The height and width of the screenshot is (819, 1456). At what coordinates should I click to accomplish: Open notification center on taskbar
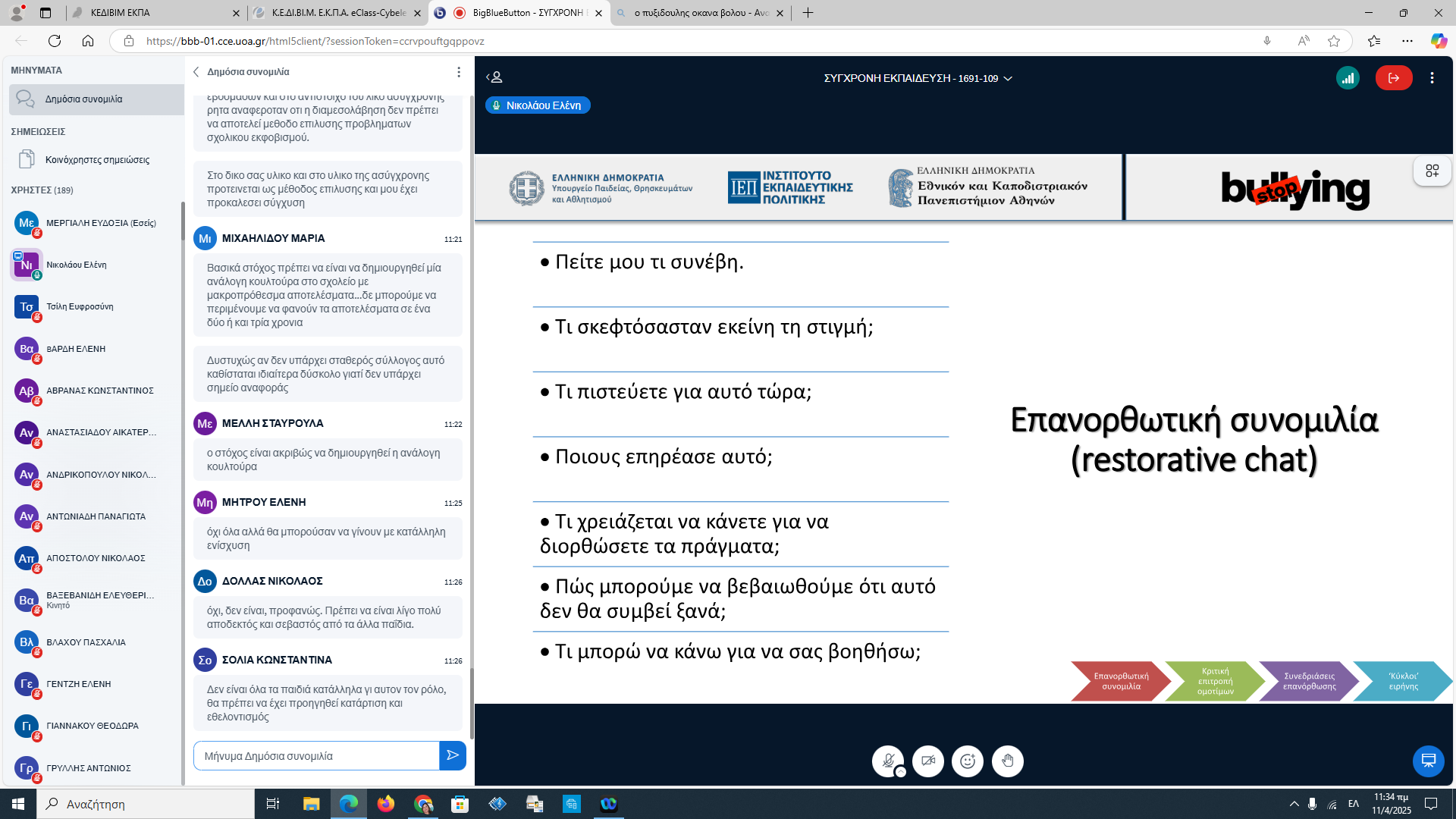pos(1431,804)
